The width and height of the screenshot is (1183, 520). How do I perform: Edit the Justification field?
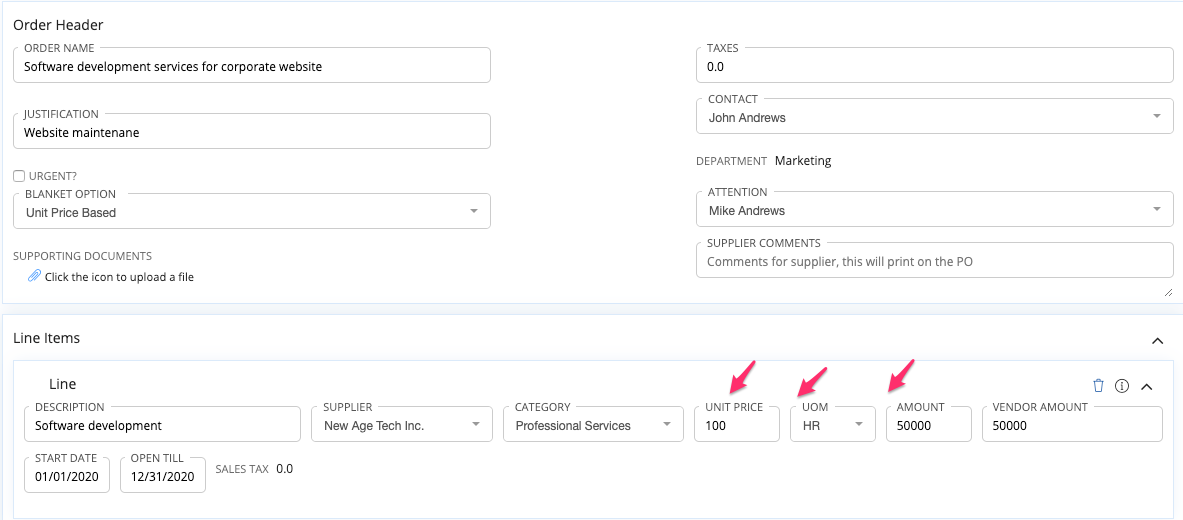pos(252,131)
